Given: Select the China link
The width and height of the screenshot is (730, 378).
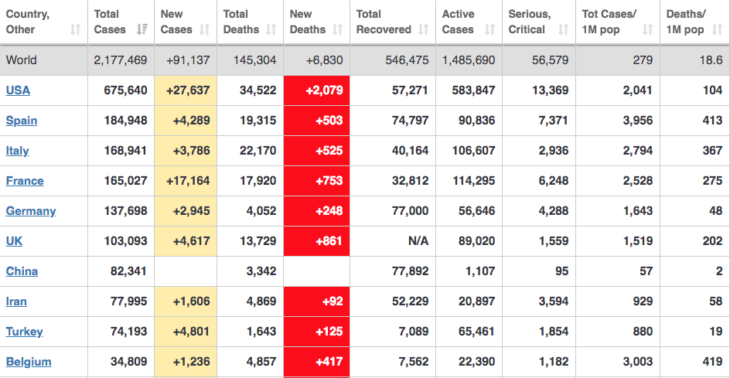Looking at the screenshot, I should 22,271.
